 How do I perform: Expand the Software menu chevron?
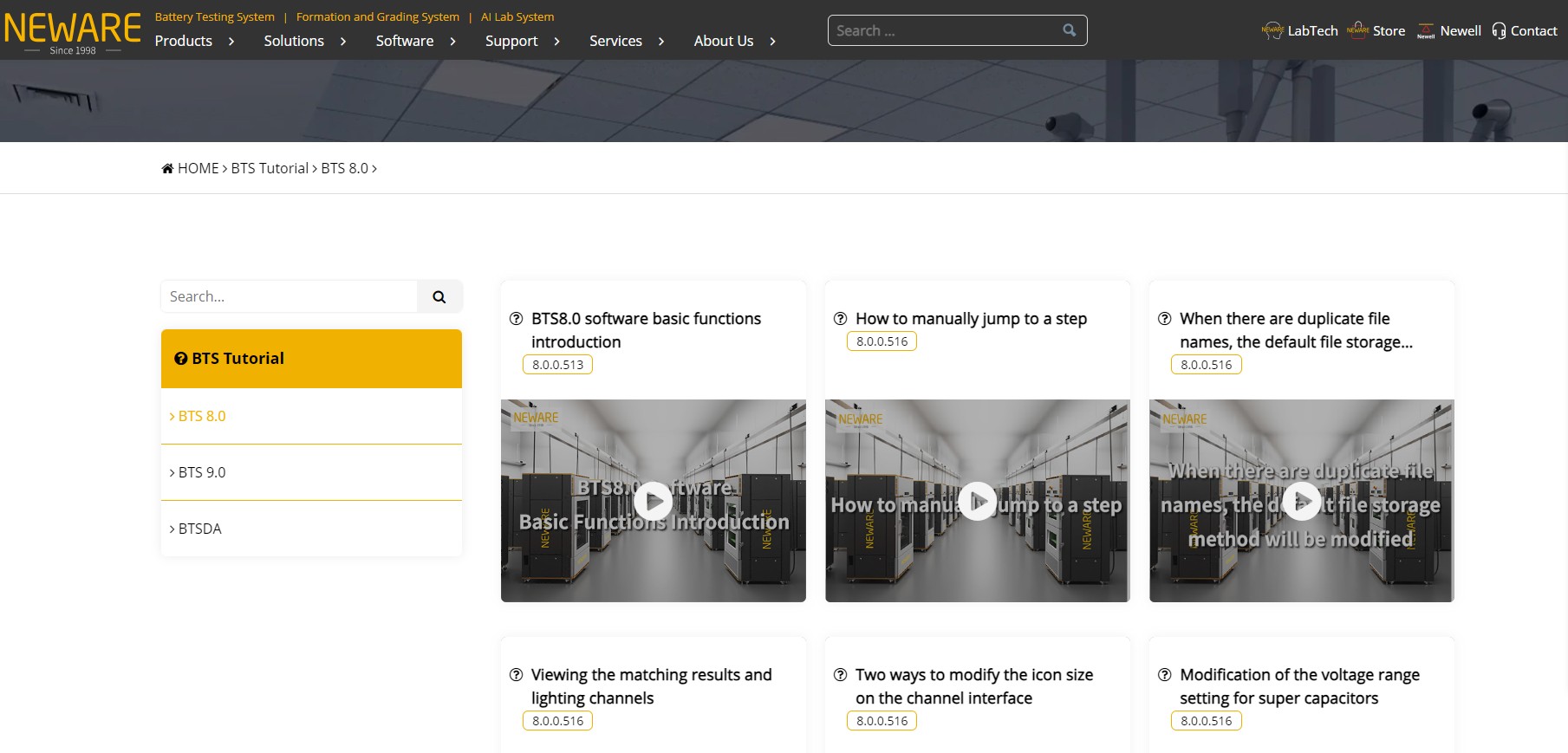(452, 42)
